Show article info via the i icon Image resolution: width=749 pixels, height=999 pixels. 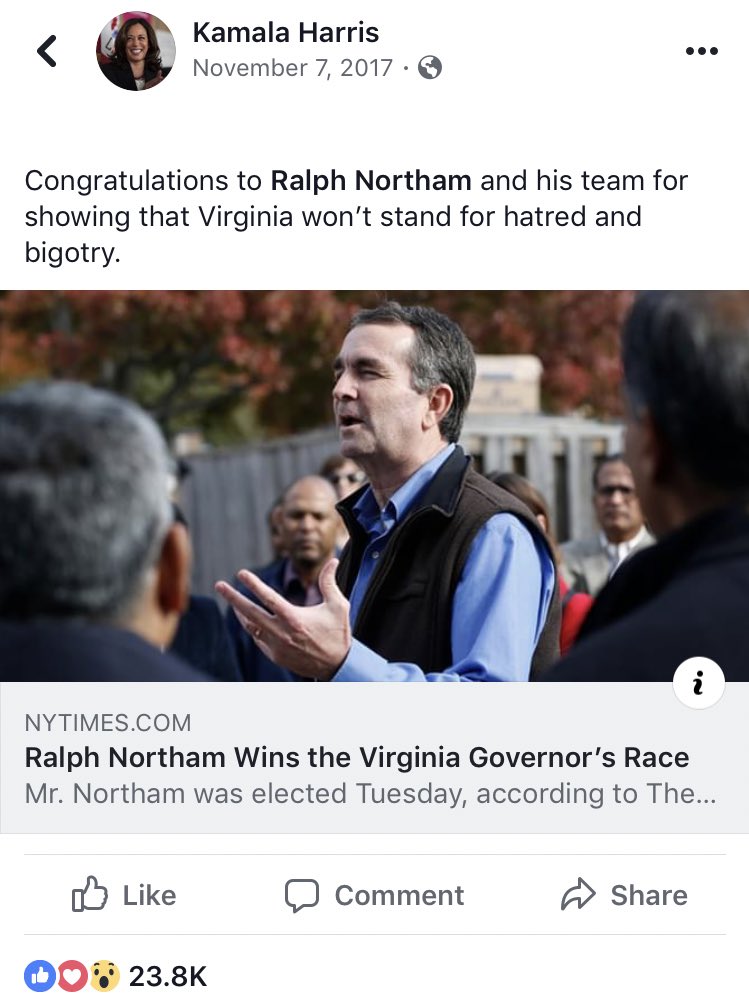point(699,683)
